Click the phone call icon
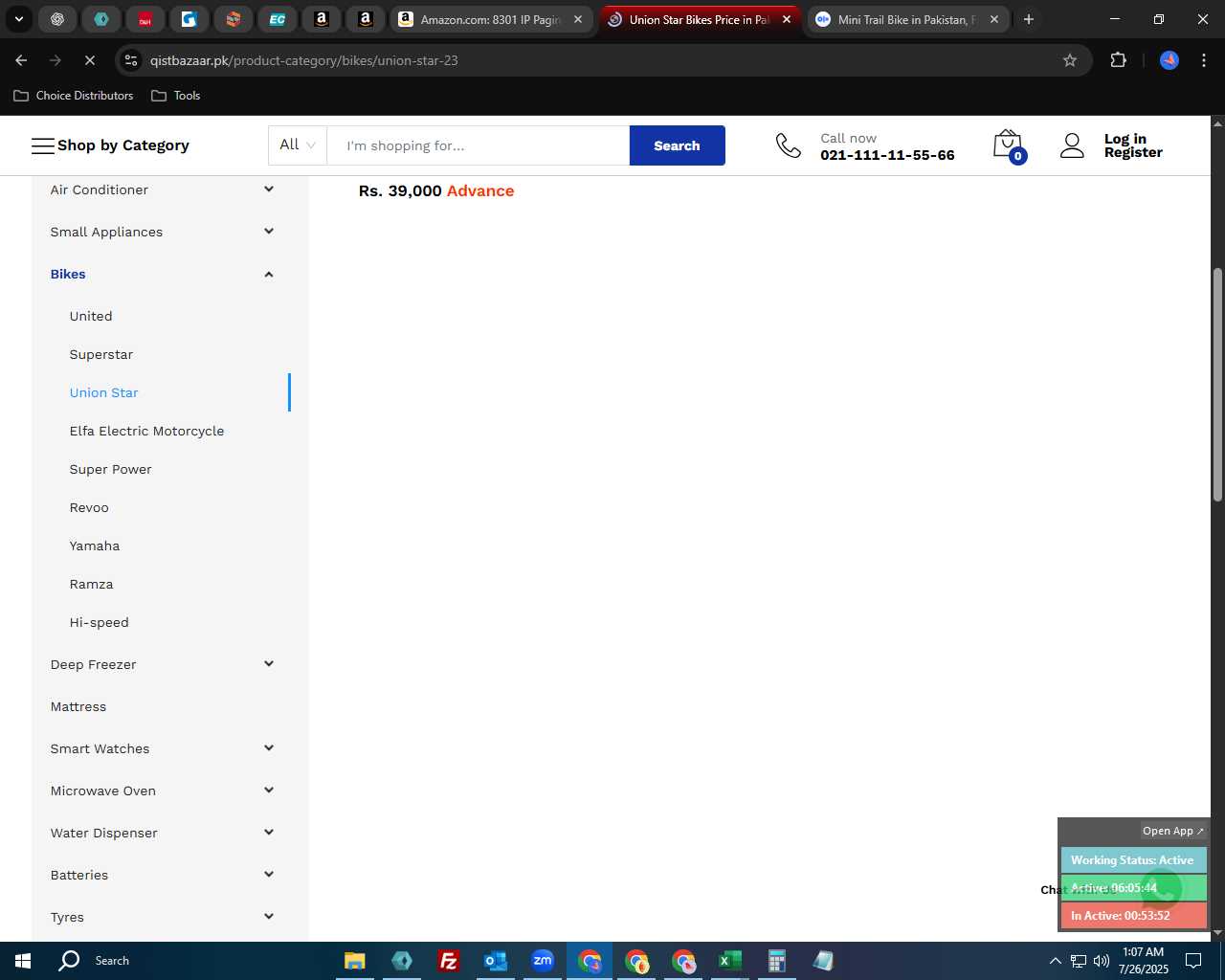Viewport: 1225px width, 980px height. (x=788, y=145)
